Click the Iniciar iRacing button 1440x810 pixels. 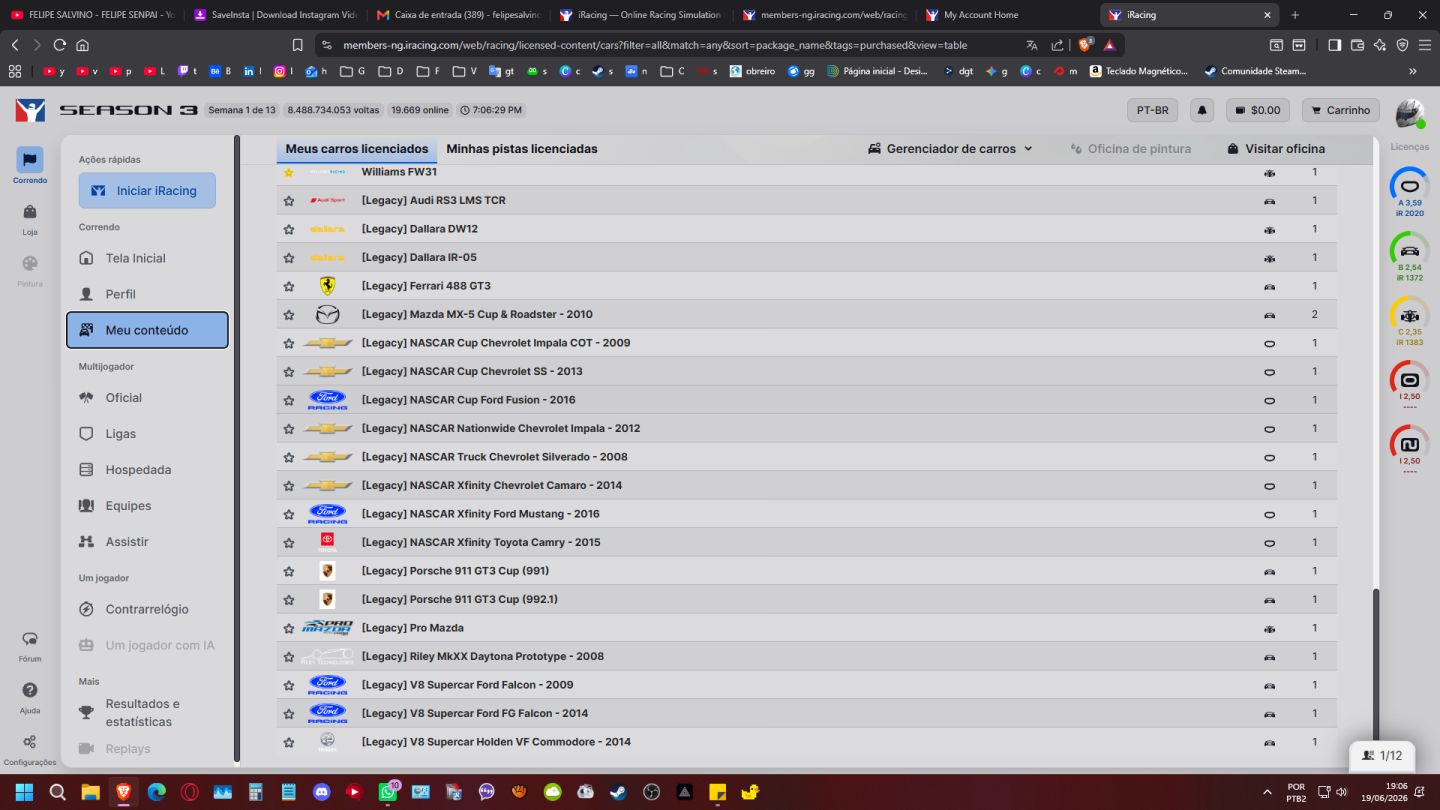(147, 191)
